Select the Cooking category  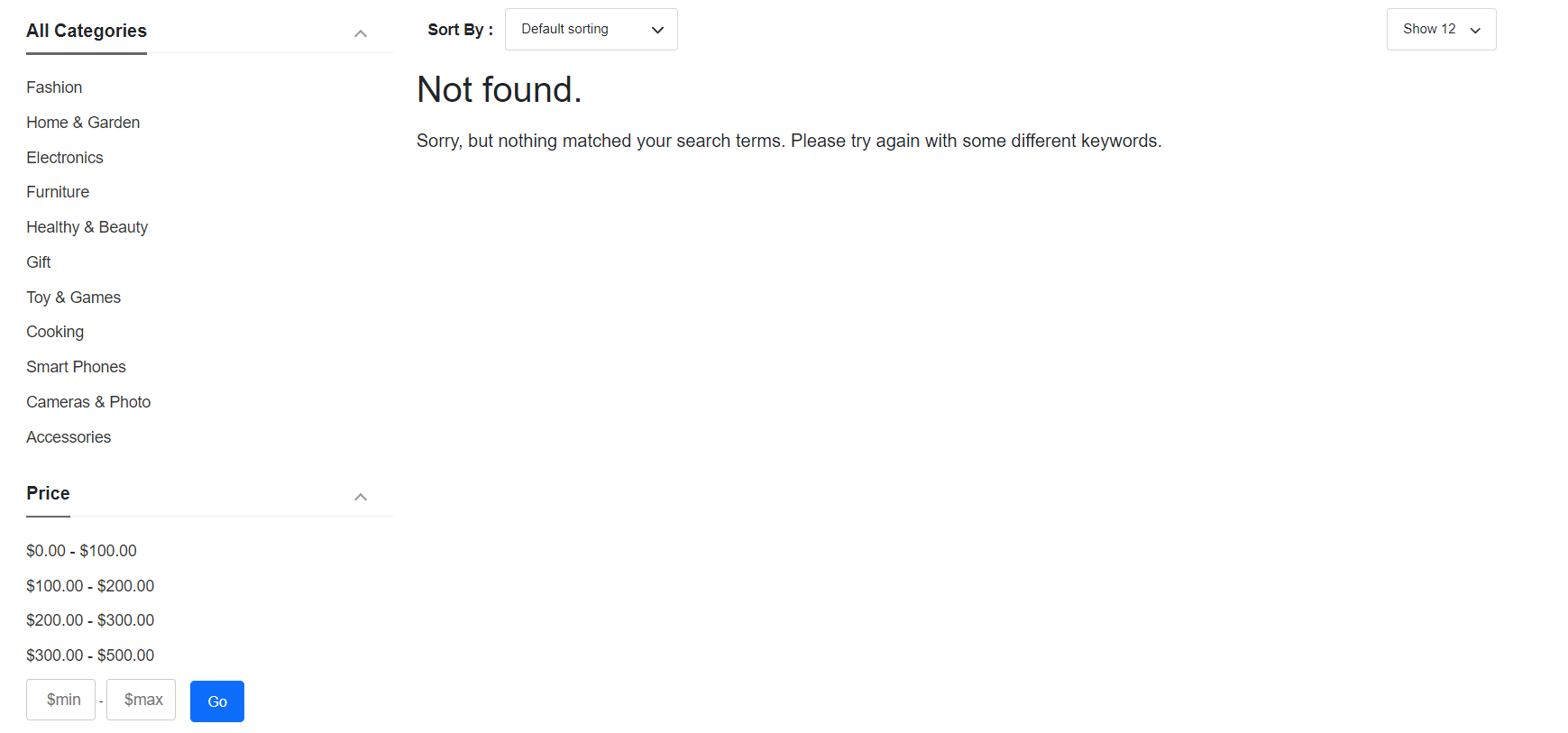pos(55,332)
